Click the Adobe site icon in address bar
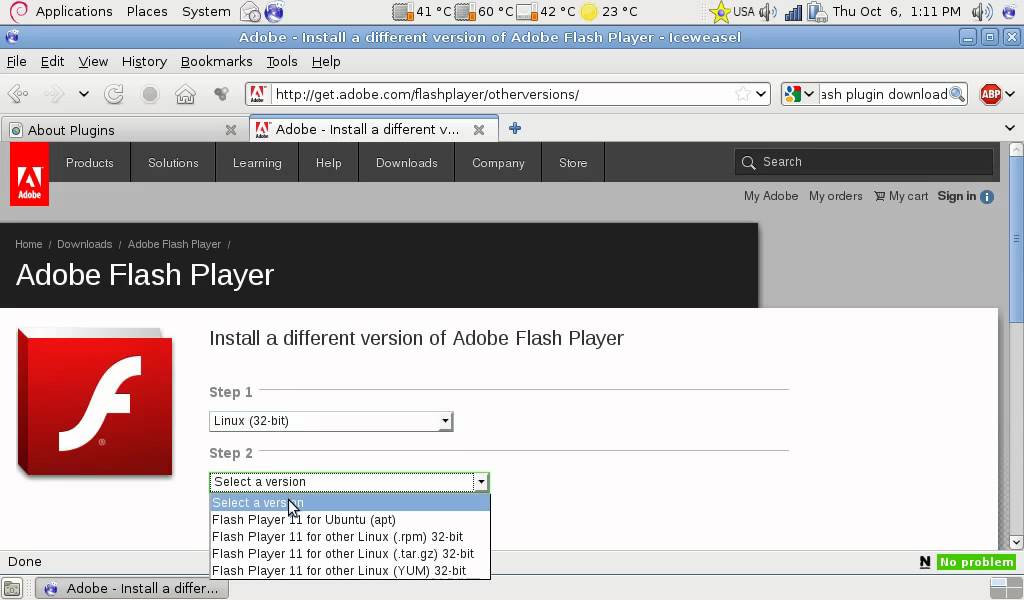This screenshot has width=1024, height=600. 258,94
